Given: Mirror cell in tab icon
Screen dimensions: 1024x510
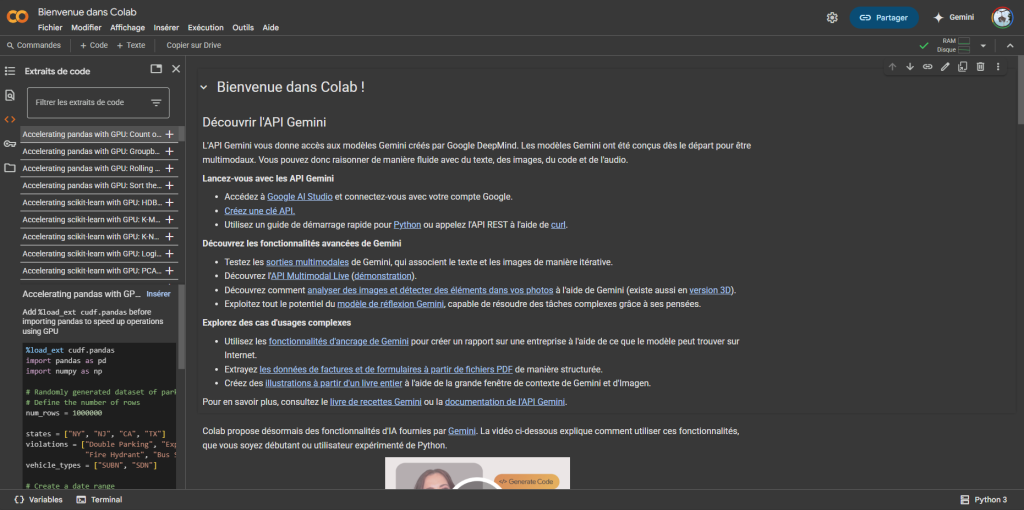Looking at the screenshot, I should tap(963, 67).
